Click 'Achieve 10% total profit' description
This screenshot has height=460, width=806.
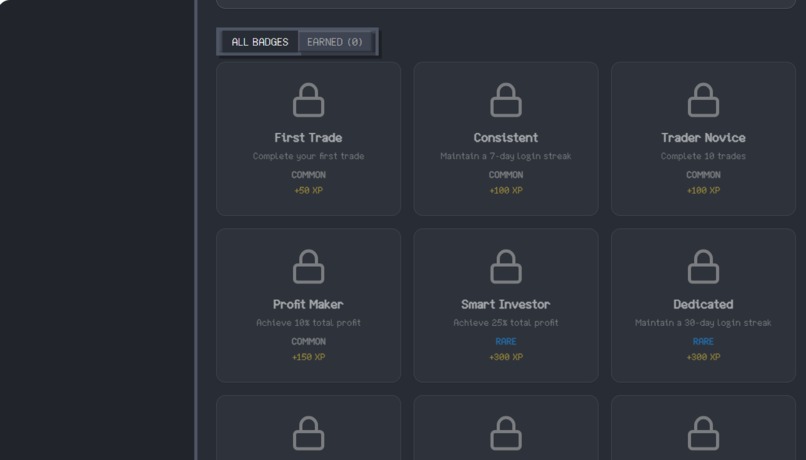pos(308,323)
